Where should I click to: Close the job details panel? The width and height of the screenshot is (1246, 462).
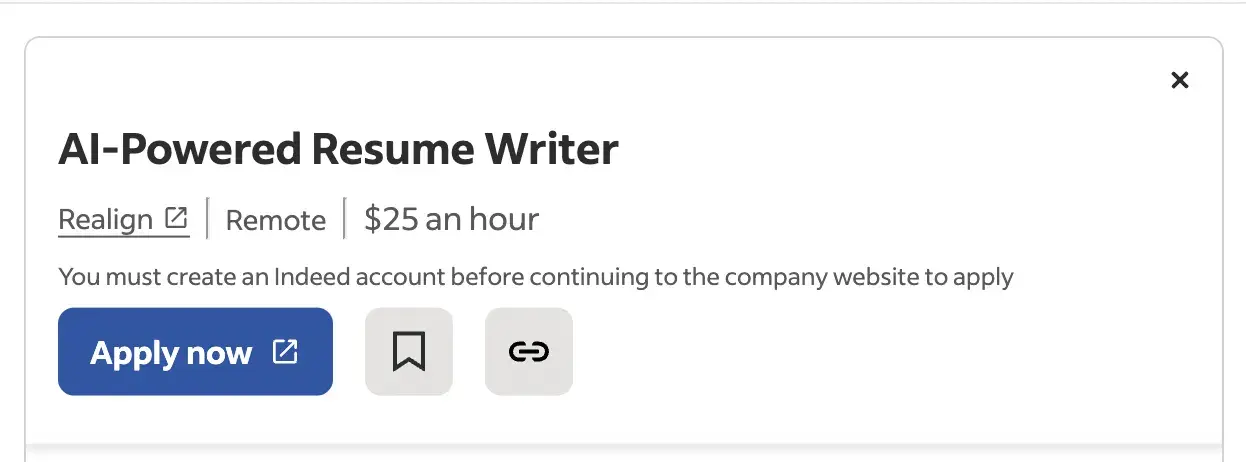[x=1180, y=80]
